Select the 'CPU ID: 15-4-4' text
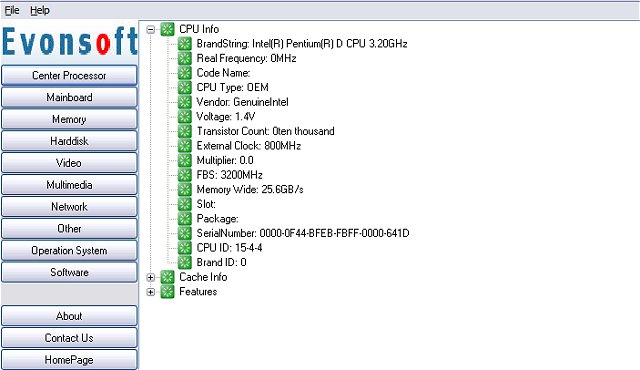 point(229,248)
